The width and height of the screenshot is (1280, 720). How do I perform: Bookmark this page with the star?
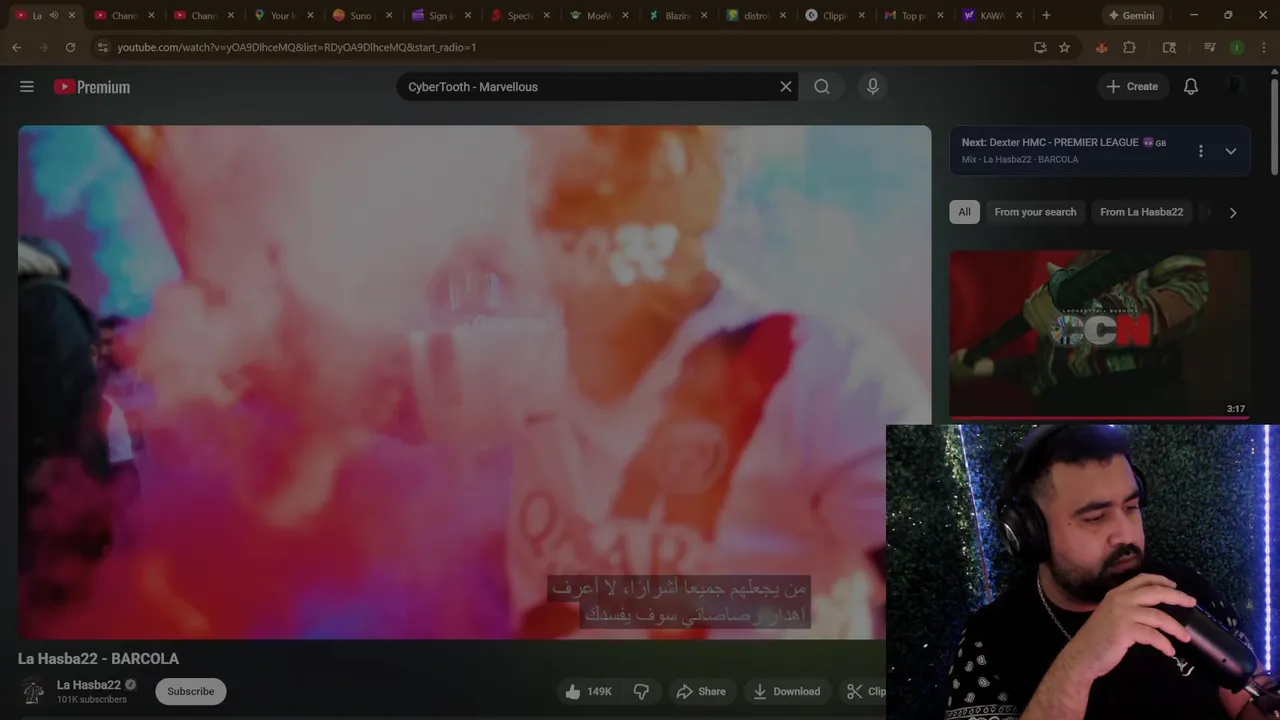[x=1064, y=47]
